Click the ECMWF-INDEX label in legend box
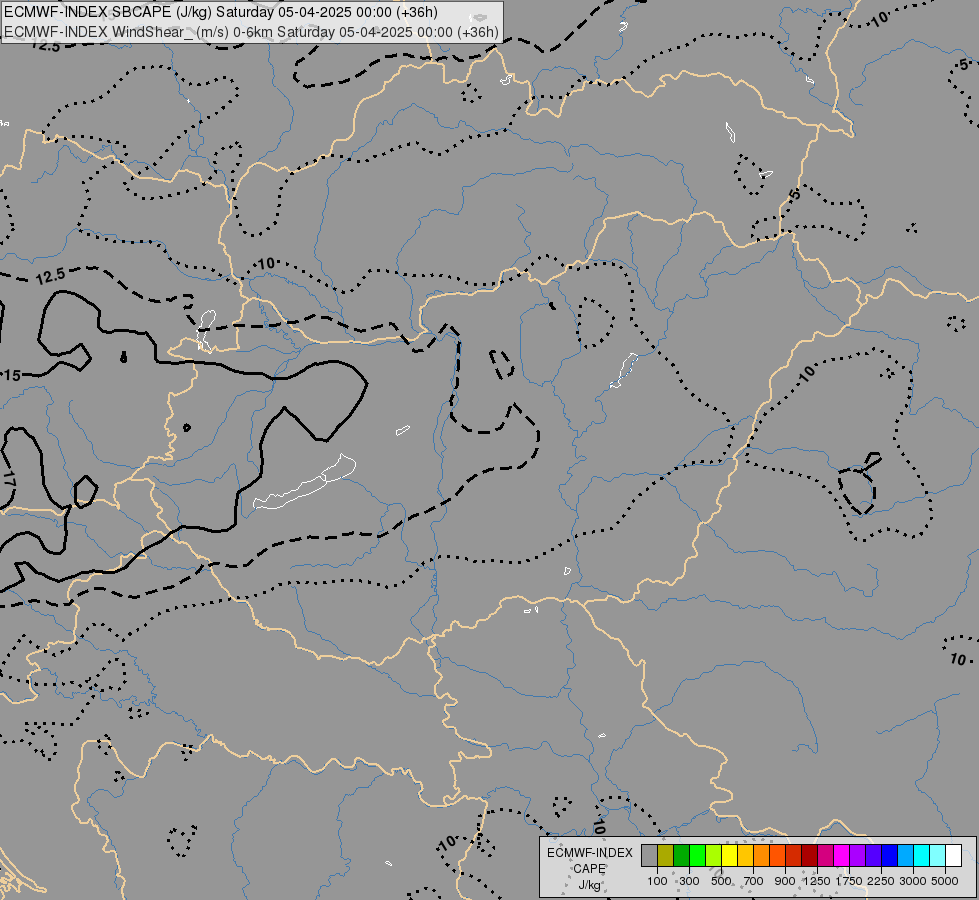The image size is (979, 900). click(590, 853)
